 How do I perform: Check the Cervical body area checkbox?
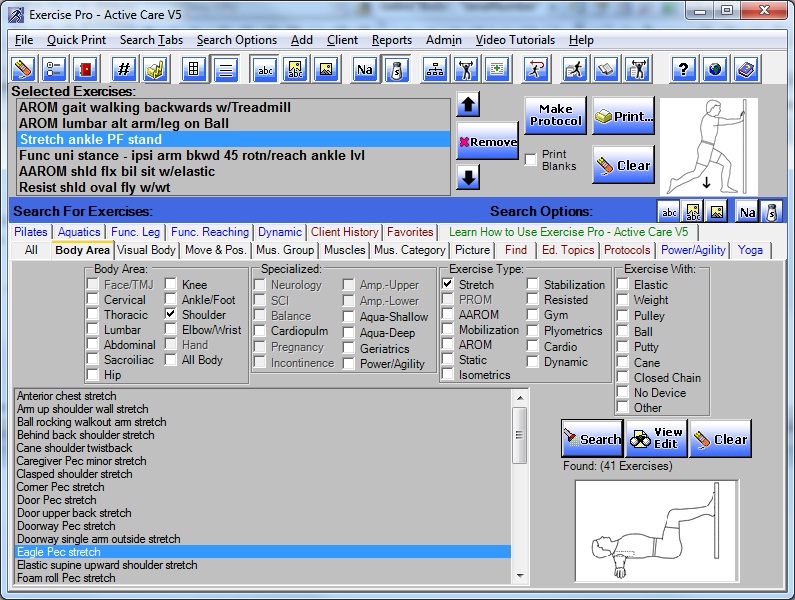pos(93,299)
